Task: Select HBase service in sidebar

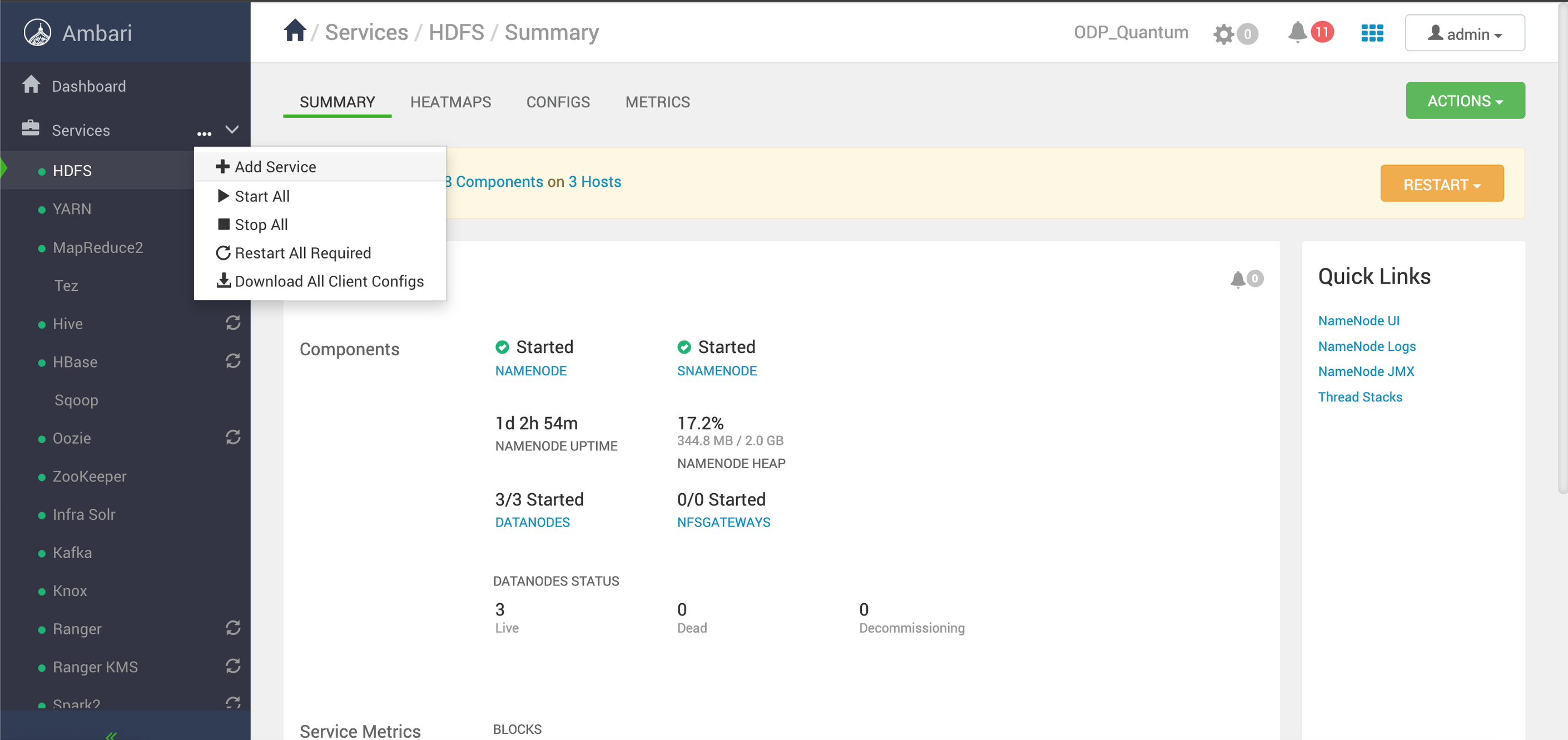Action: coord(75,362)
